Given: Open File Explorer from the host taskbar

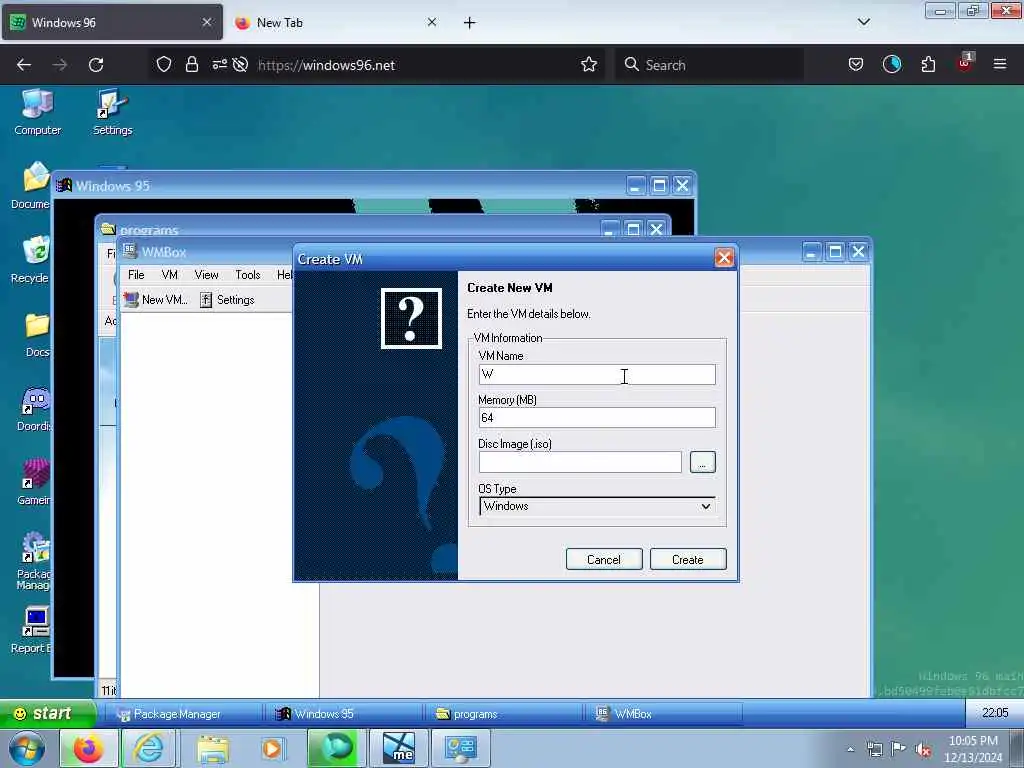Looking at the screenshot, I should (x=213, y=749).
